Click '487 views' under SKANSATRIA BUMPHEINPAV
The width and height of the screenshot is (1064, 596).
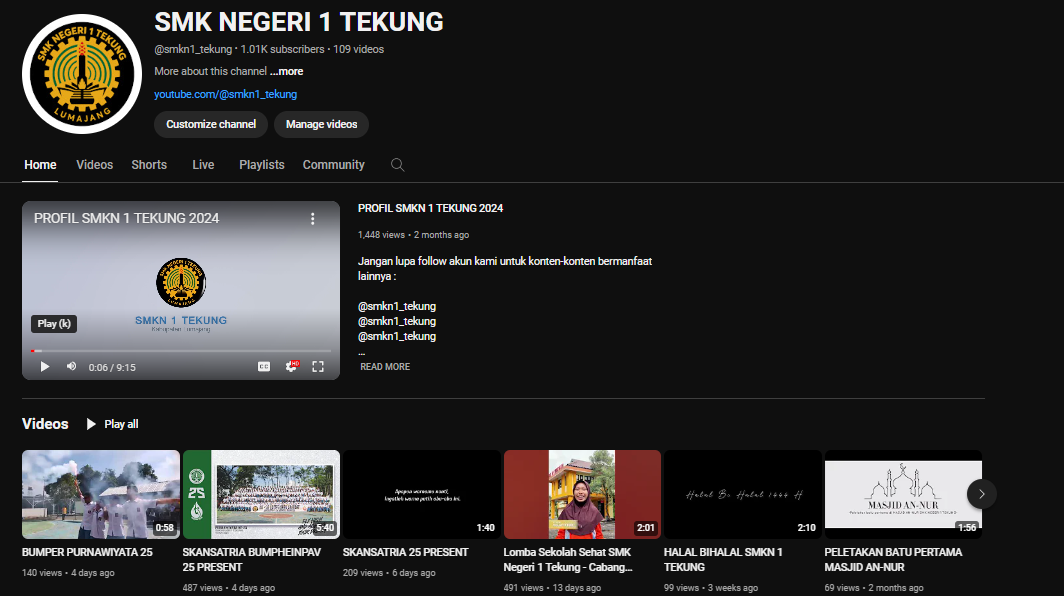(x=202, y=588)
